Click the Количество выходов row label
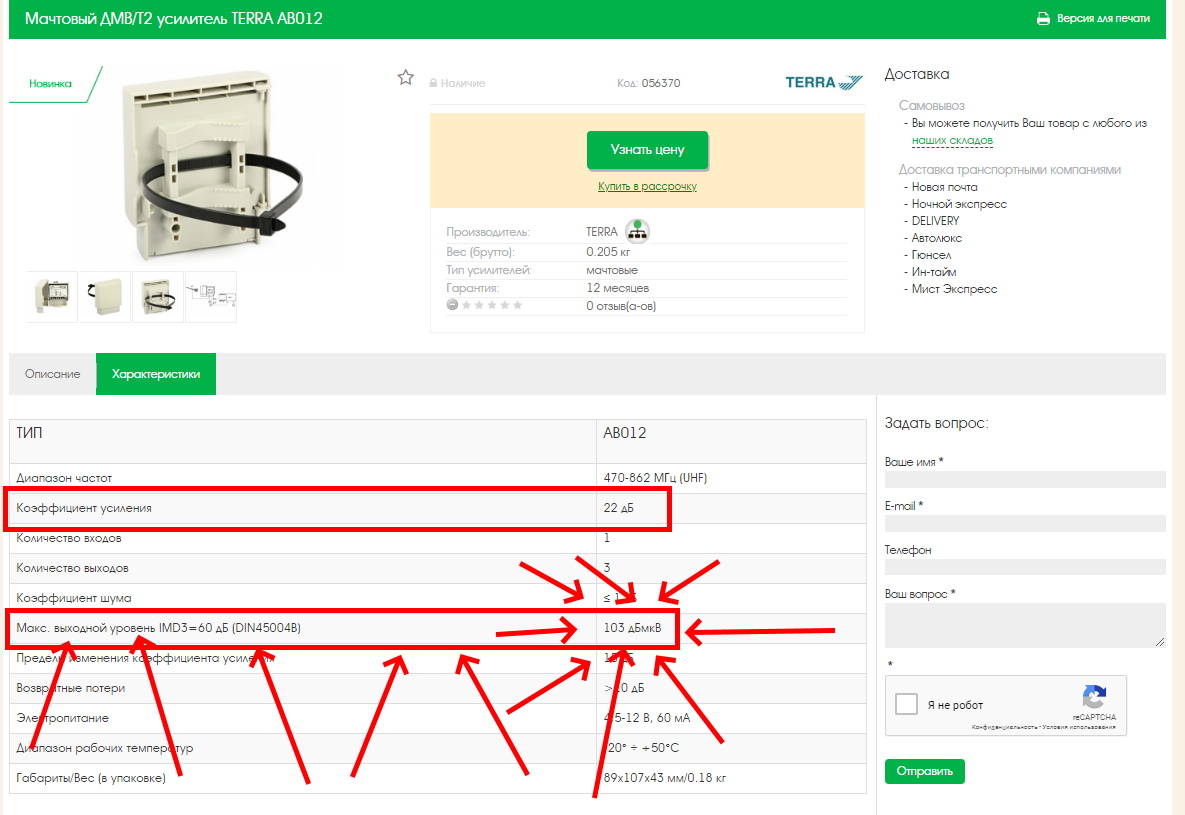 [72, 568]
